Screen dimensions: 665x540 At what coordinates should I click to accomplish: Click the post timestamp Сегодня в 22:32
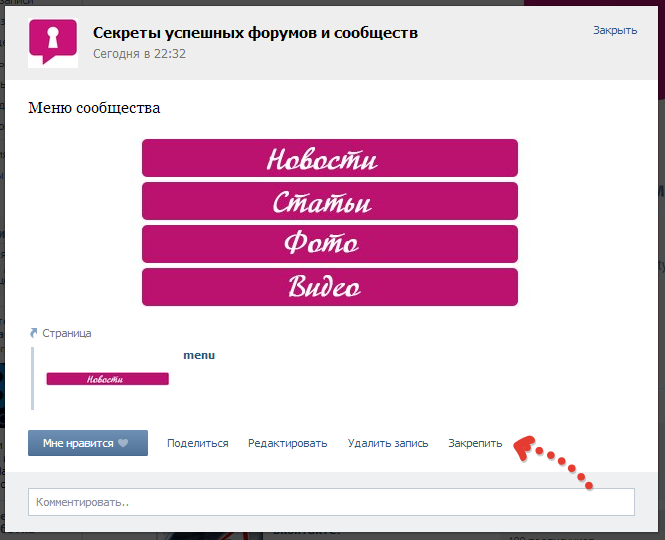pyautogui.click(x=139, y=53)
